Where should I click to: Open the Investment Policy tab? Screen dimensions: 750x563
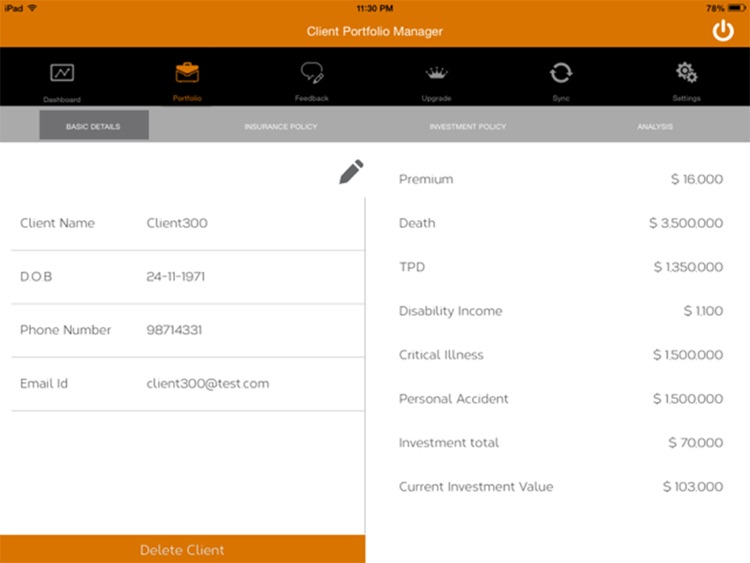[467, 126]
